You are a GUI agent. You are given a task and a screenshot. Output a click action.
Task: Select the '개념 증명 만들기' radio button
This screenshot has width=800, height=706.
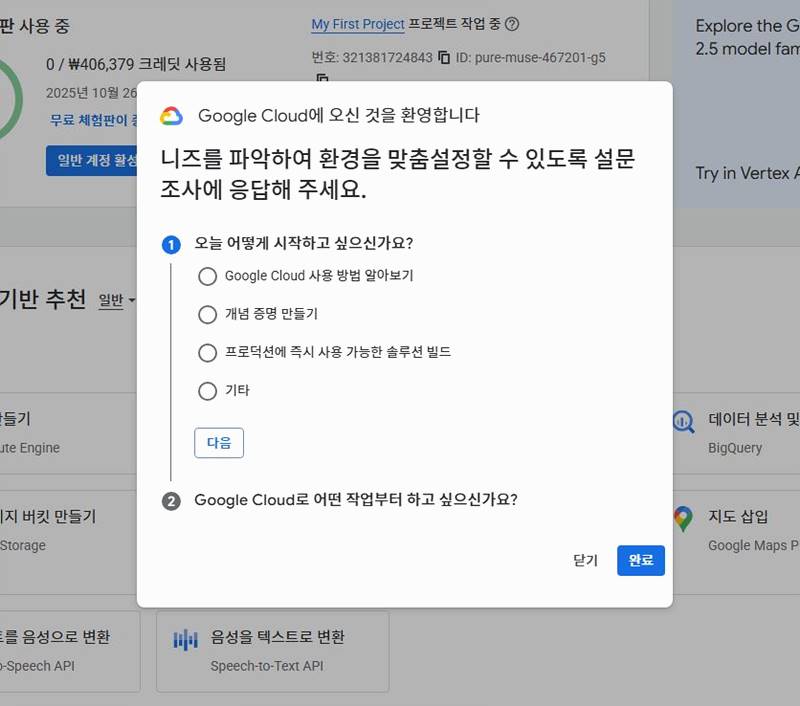click(x=207, y=314)
